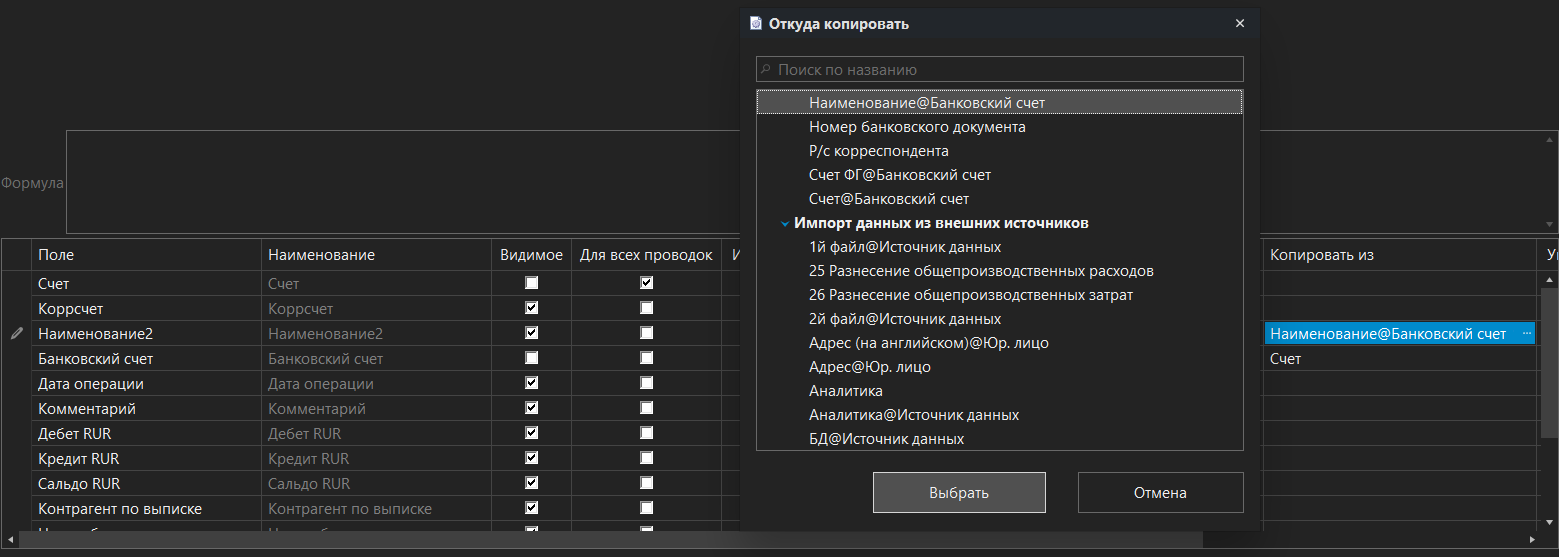This screenshot has width=1559, height=557.
Task: Click the dialog document icon beside title
Action: [756, 23]
